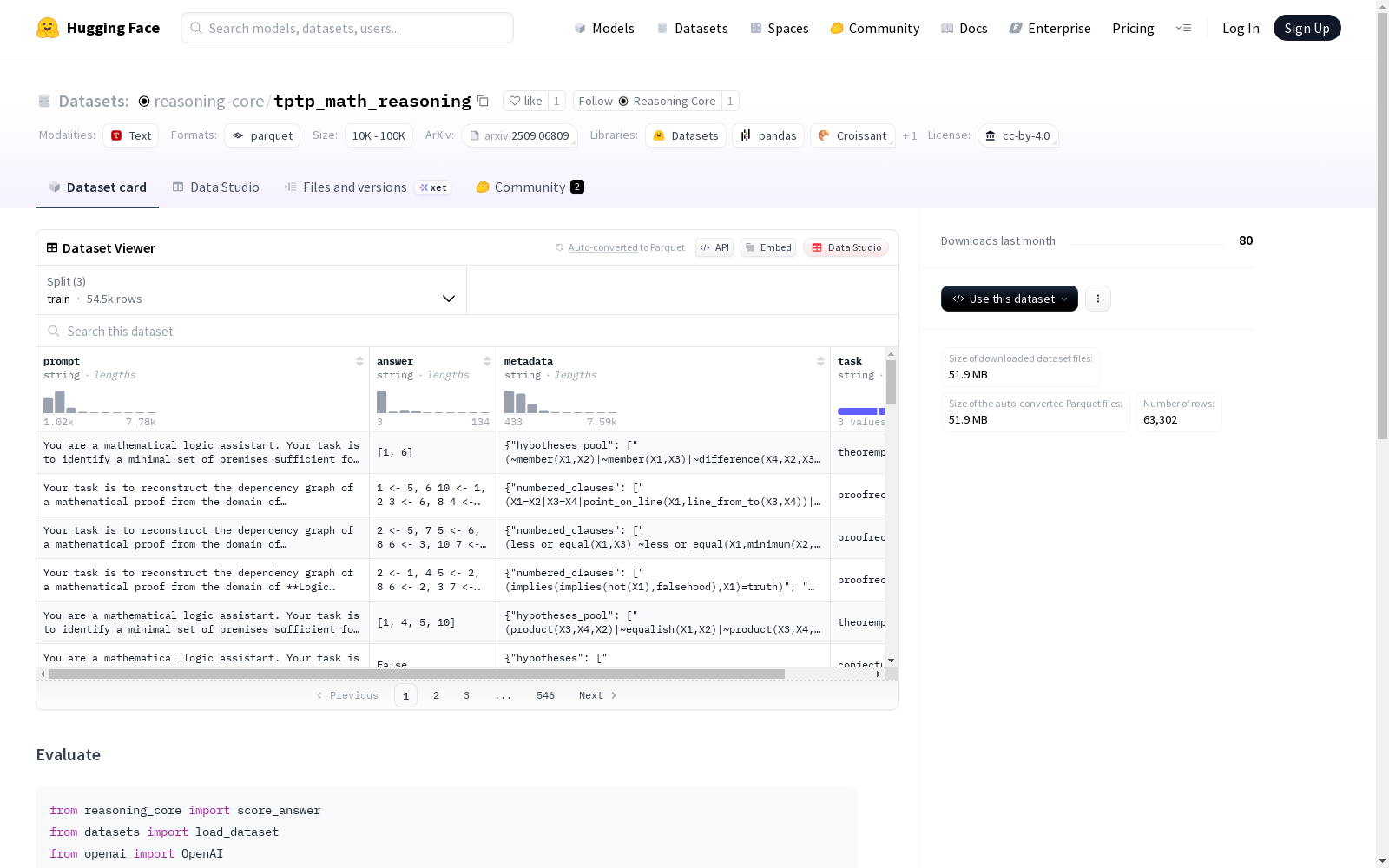Click prompt lengths histogram
The image size is (1389, 868).
[100, 402]
